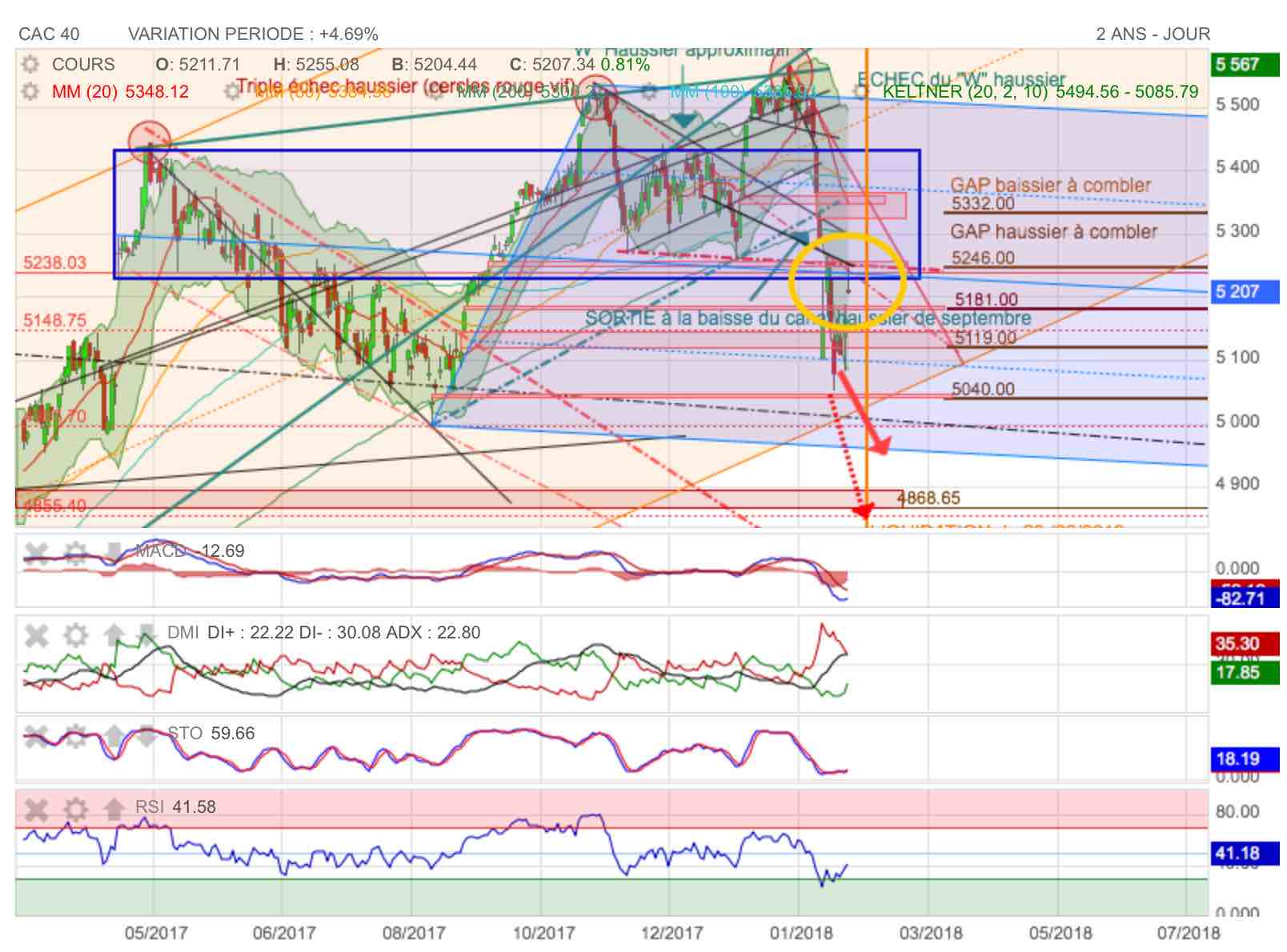The height and width of the screenshot is (952, 1287).
Task: Click the 03/2018 date axis label
Action: point(930,933)
